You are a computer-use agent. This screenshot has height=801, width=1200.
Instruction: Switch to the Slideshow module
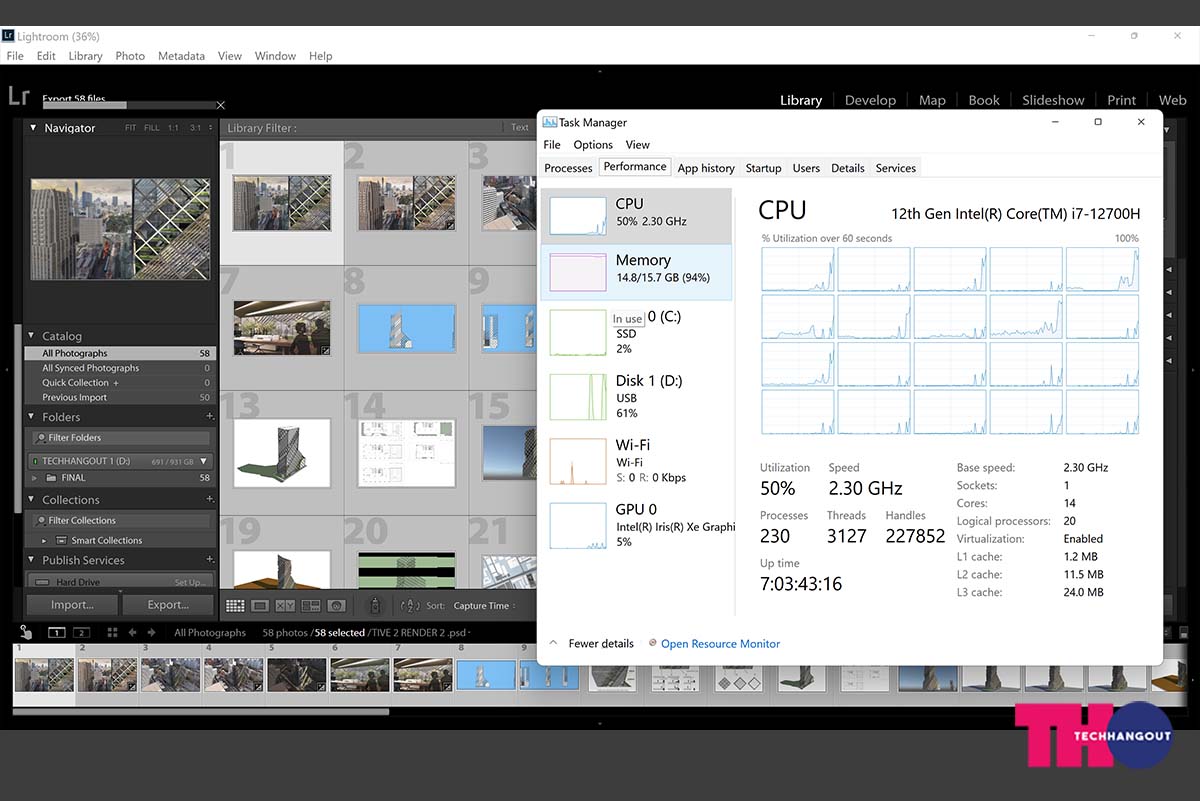pos(1053,100)
